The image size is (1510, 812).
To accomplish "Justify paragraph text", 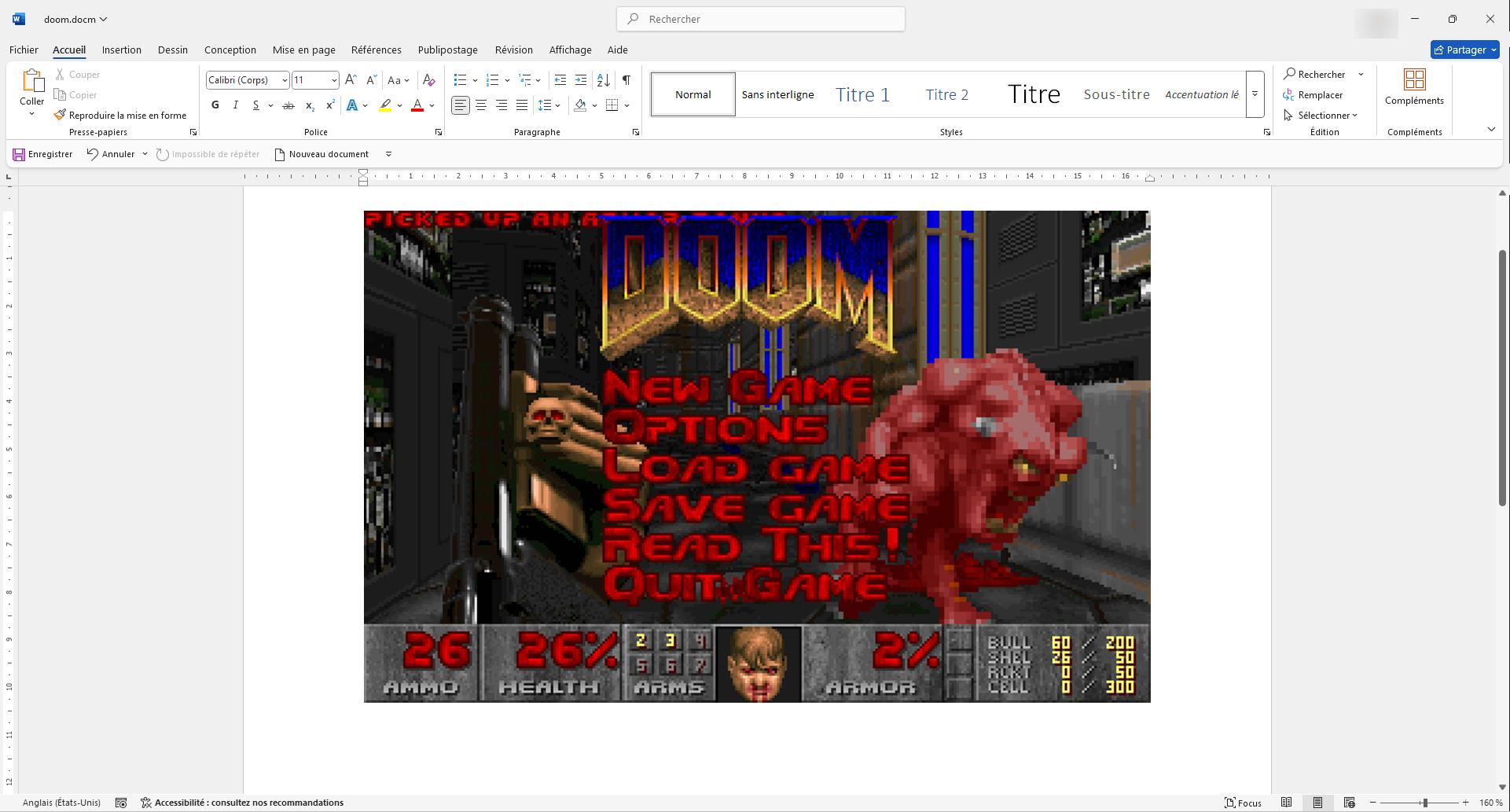I will click(x=522, y=105).
